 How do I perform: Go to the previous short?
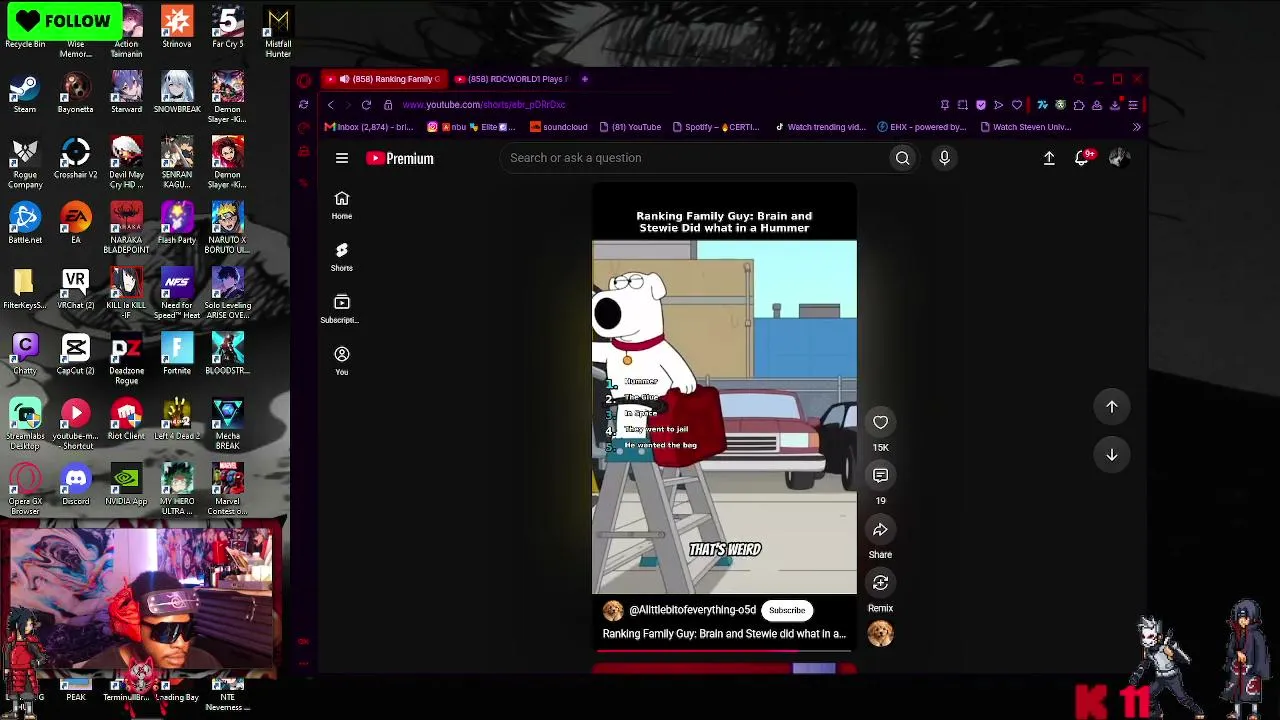pos(1112,407)
